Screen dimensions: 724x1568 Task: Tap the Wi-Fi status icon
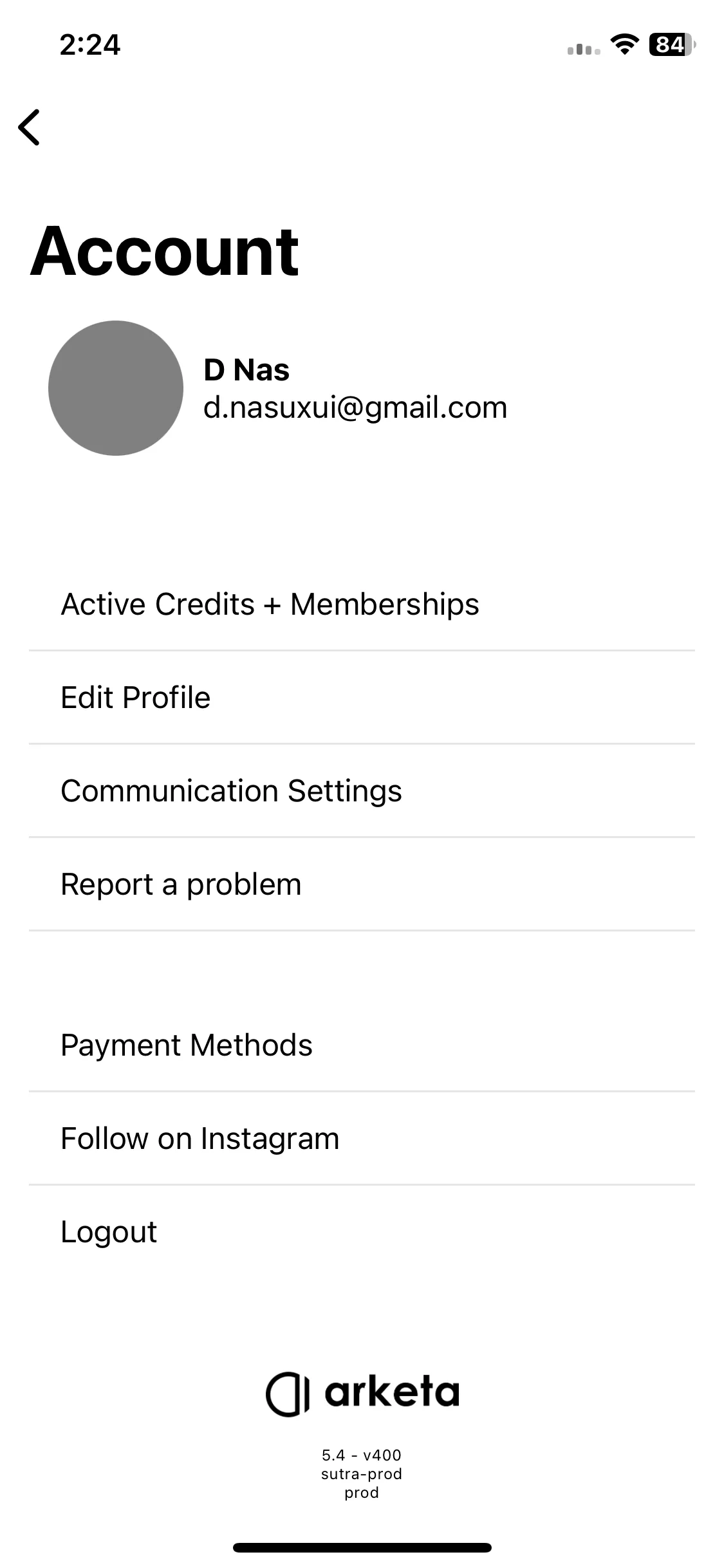[624, 44]
